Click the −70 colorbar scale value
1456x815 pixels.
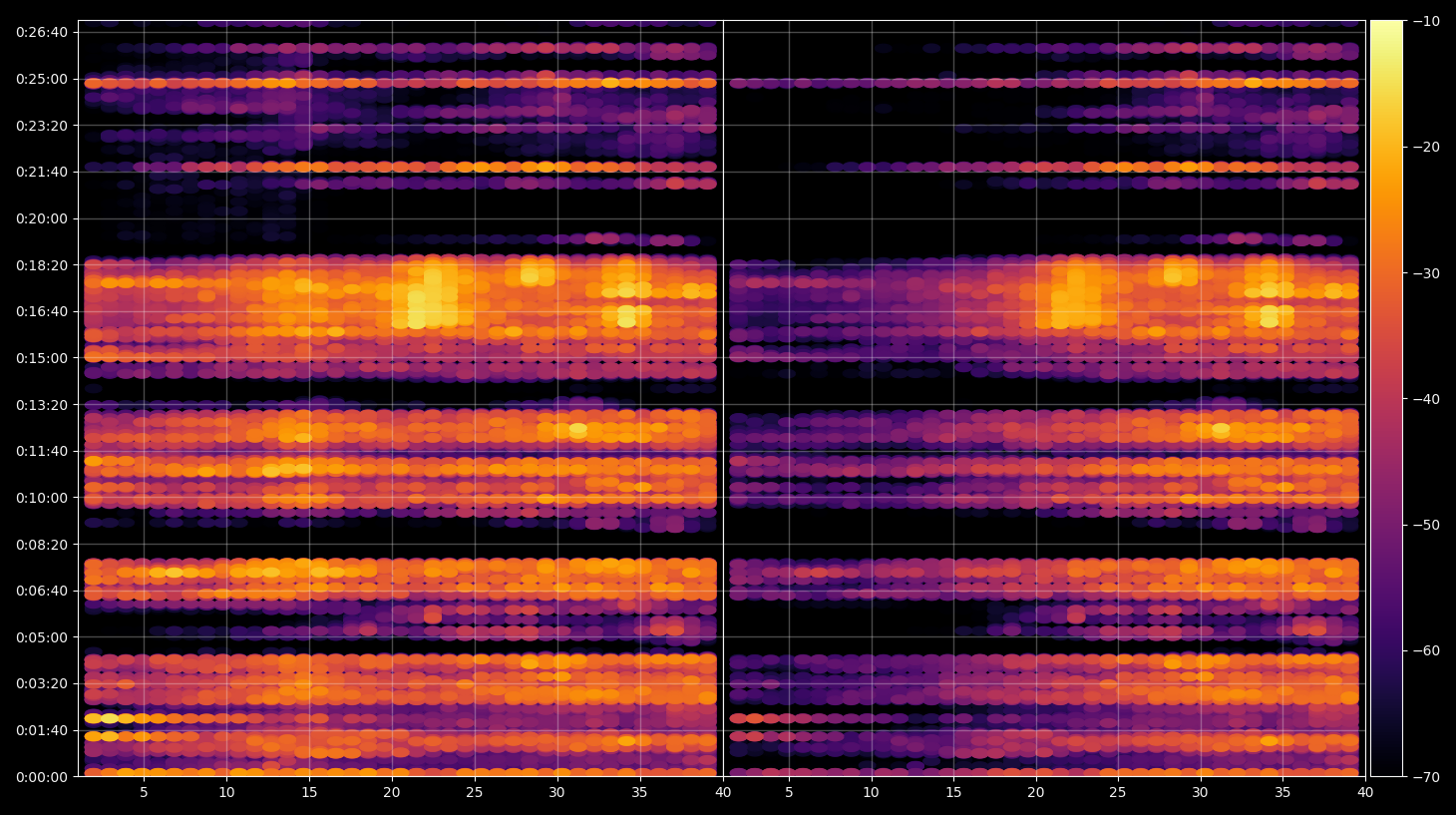tap(1426, 777)
